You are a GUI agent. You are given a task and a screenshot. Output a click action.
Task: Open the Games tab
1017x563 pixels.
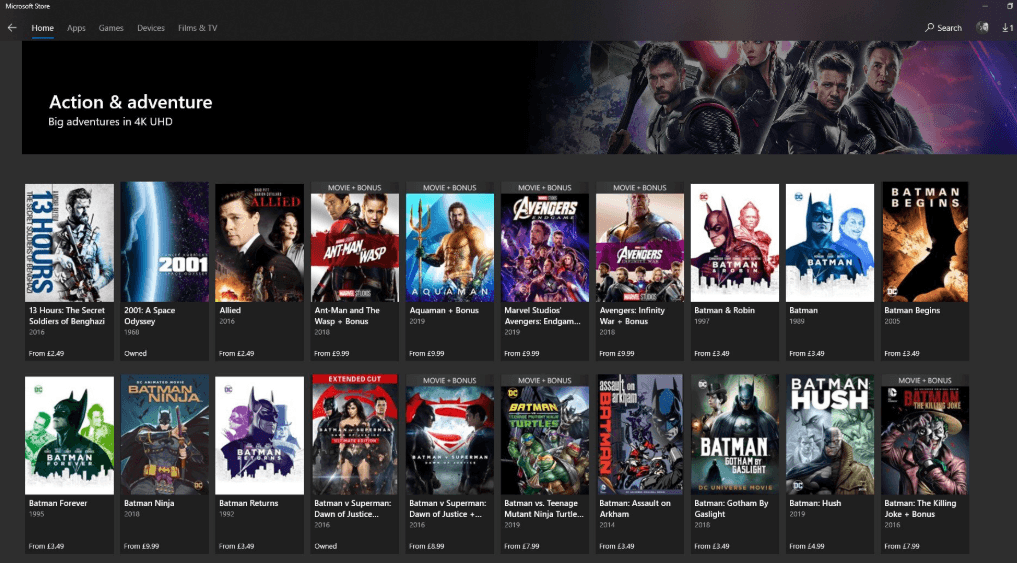111,28
